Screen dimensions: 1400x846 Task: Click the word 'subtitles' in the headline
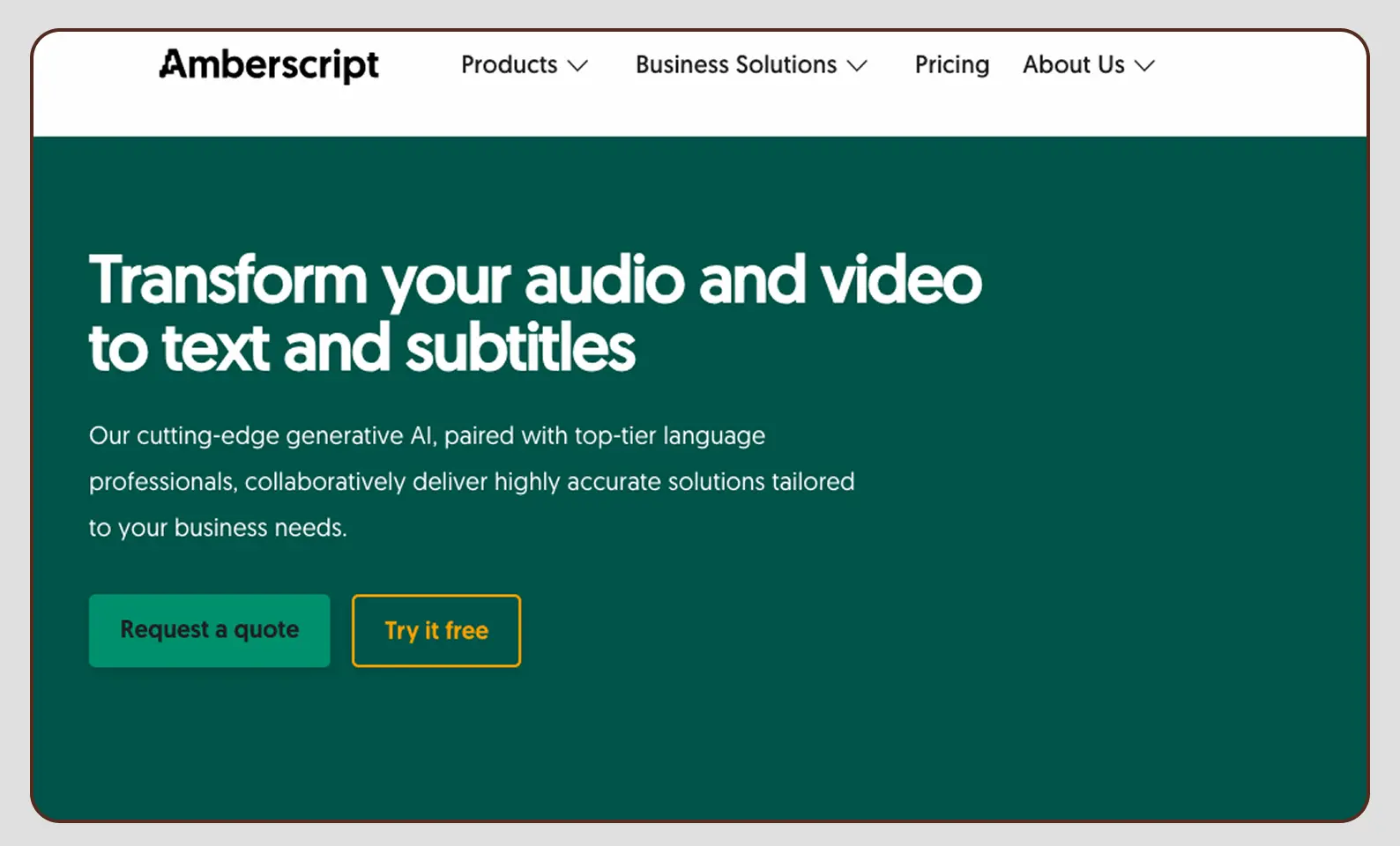(x=520, y=348)
